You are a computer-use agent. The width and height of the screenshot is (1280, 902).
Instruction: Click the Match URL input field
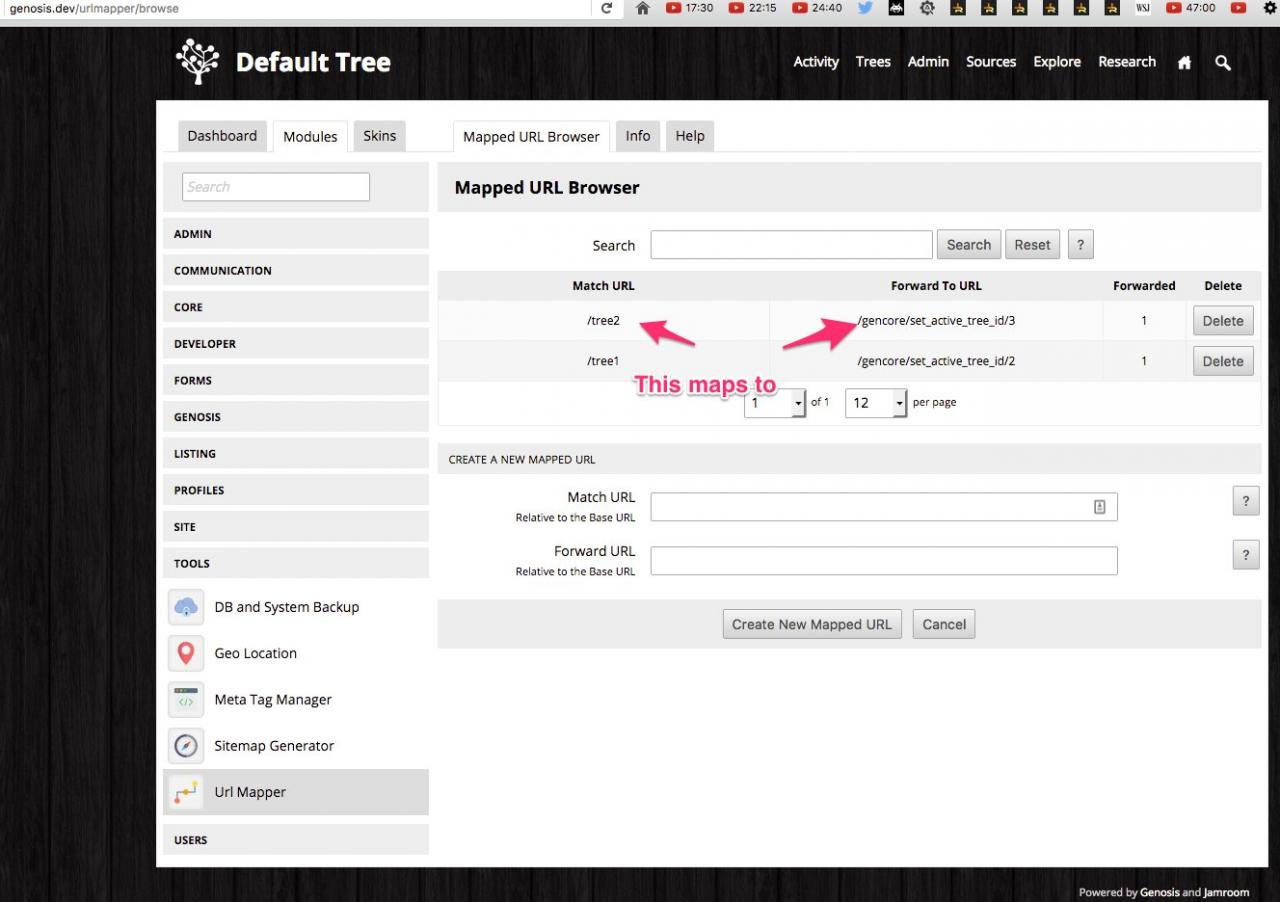click(x=870, y=507)
